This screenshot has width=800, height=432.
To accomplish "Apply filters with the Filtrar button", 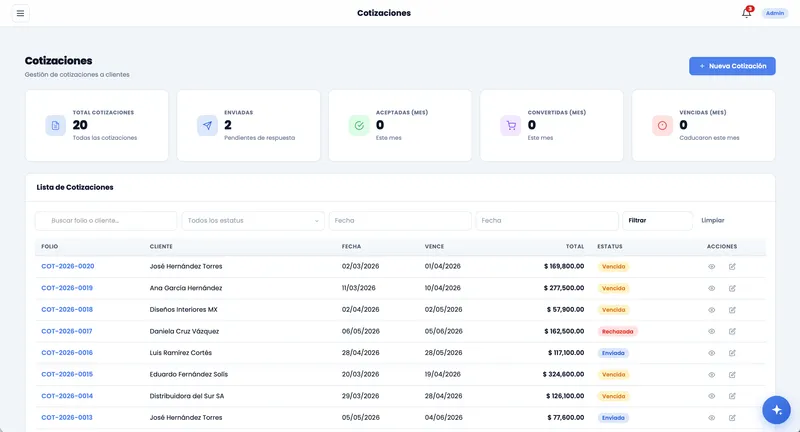I will (x=658, y=221).
